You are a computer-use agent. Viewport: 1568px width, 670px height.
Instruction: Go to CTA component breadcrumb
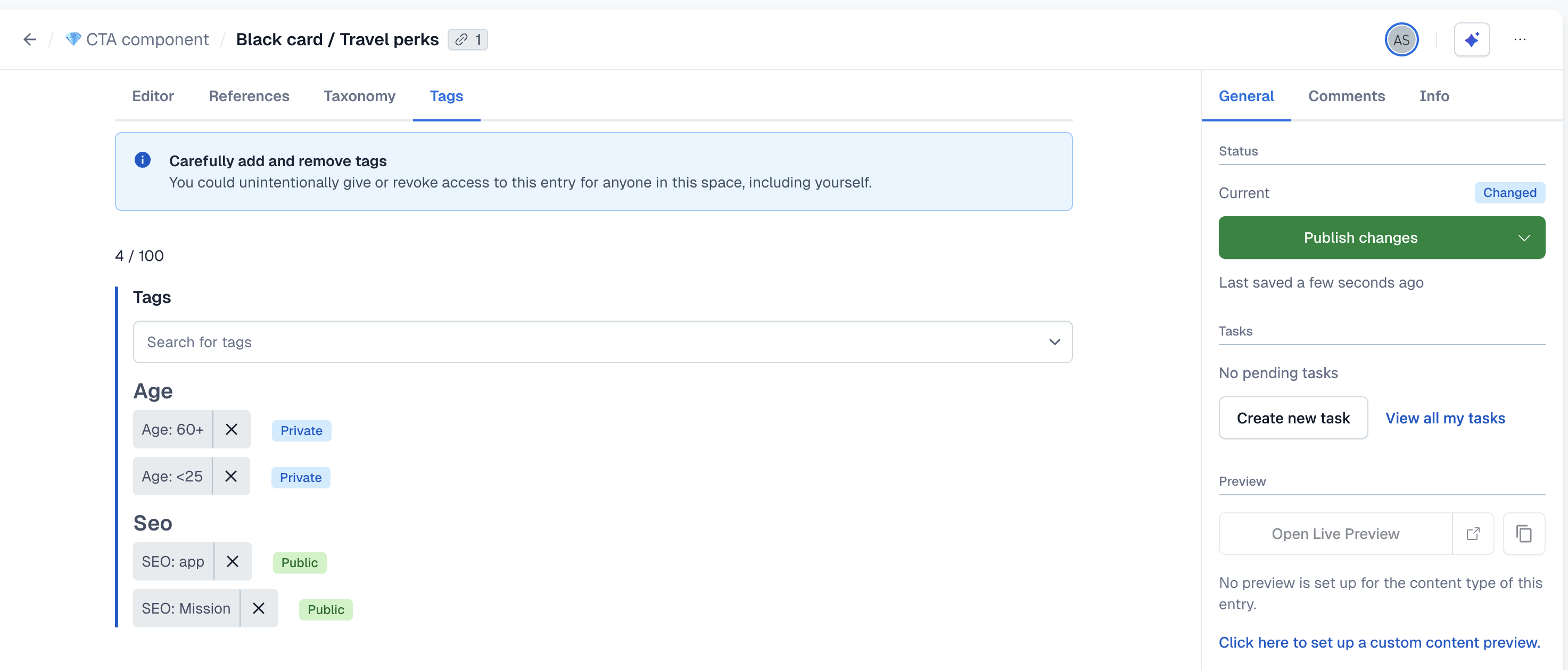point(147,39)
